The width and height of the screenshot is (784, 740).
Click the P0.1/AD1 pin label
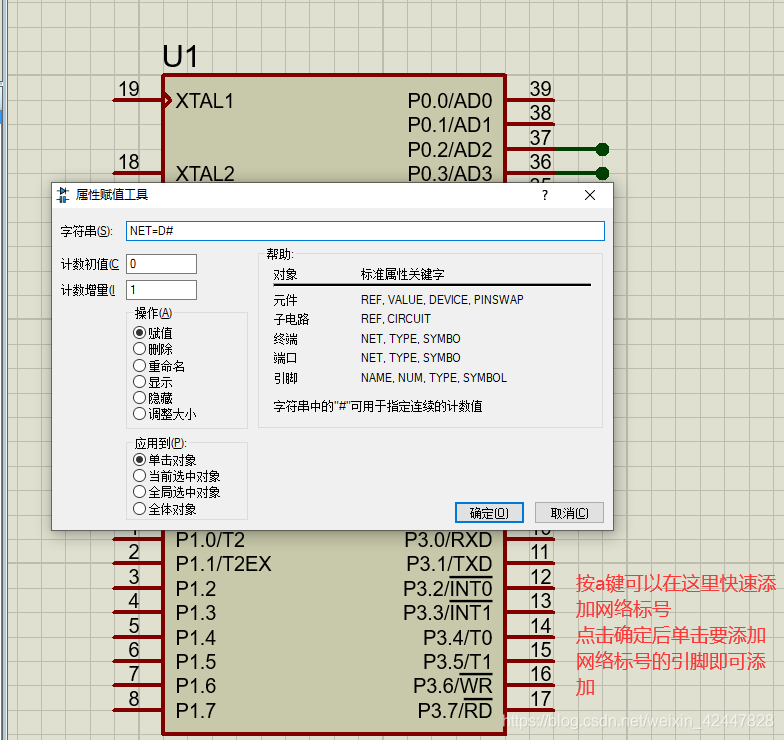[450, 125]
